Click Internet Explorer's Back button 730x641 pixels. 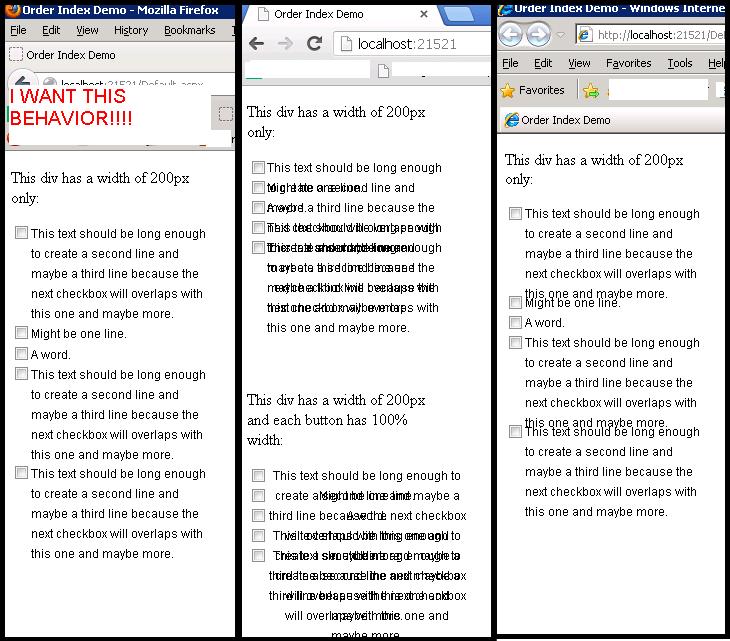(510, 34)
